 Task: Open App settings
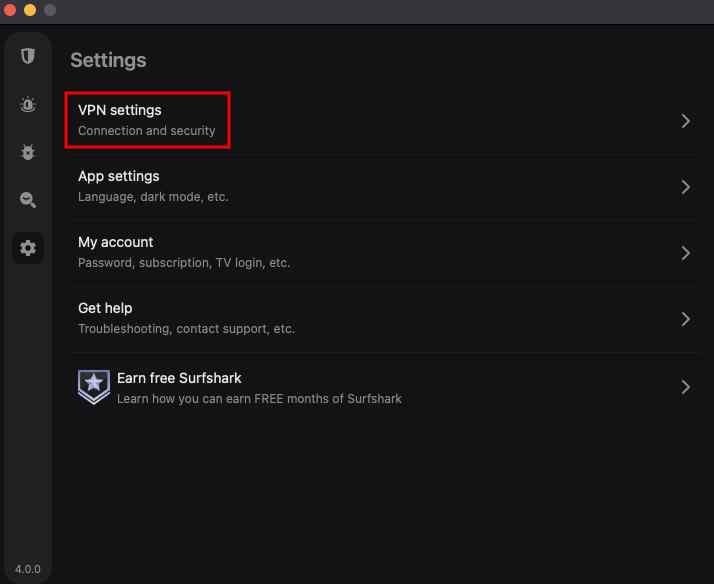pyautogui.click(x=384, y=187)
